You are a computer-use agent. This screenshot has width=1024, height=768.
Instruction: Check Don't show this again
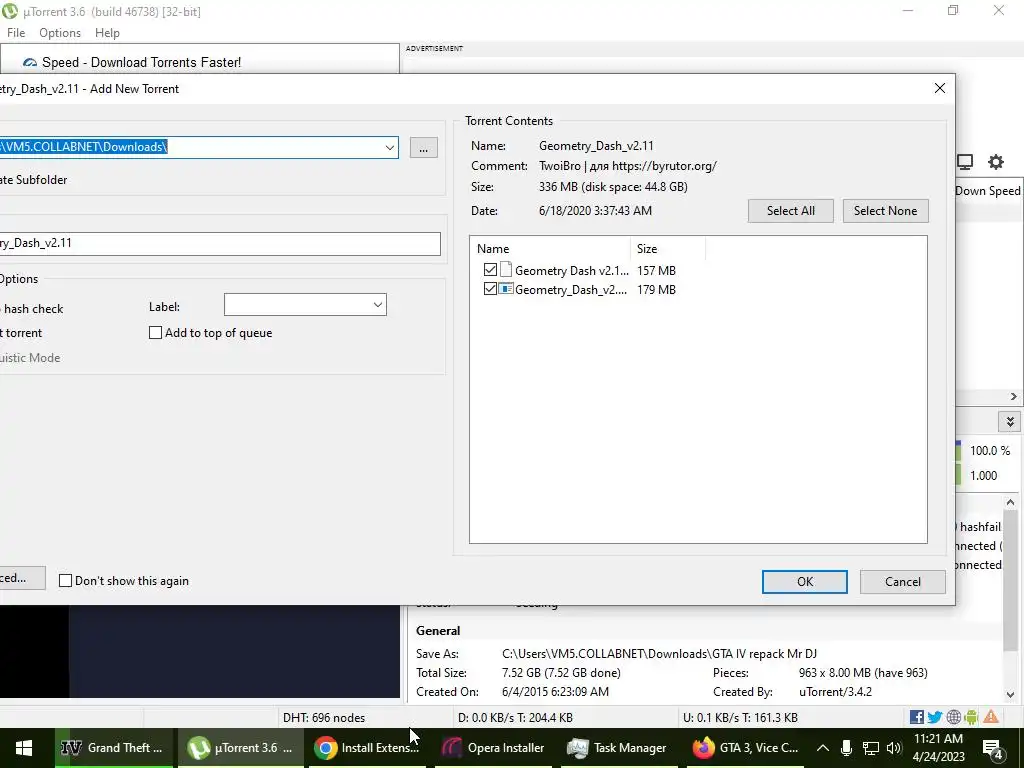point(65,581)
